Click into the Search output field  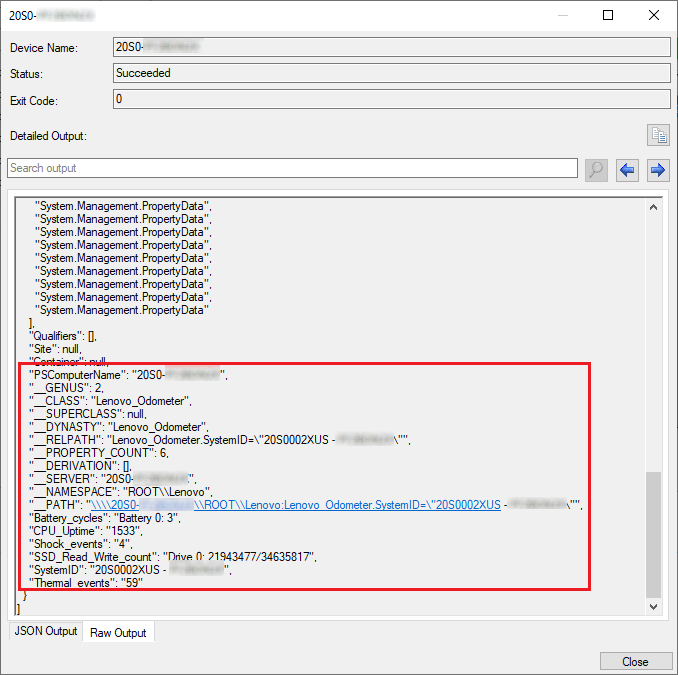coord(292,168)
